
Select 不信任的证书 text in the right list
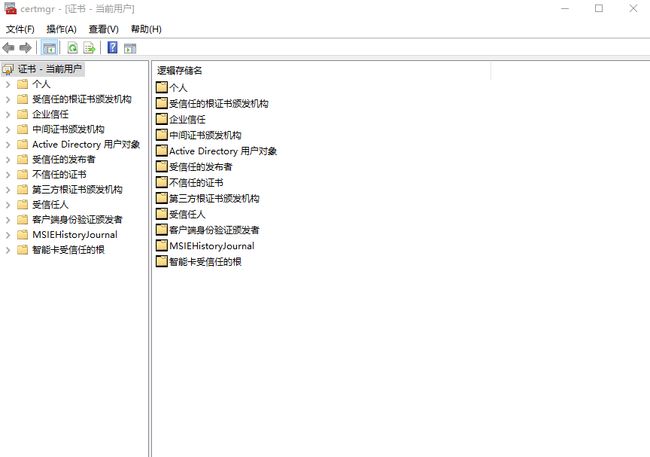pos(196,182)
